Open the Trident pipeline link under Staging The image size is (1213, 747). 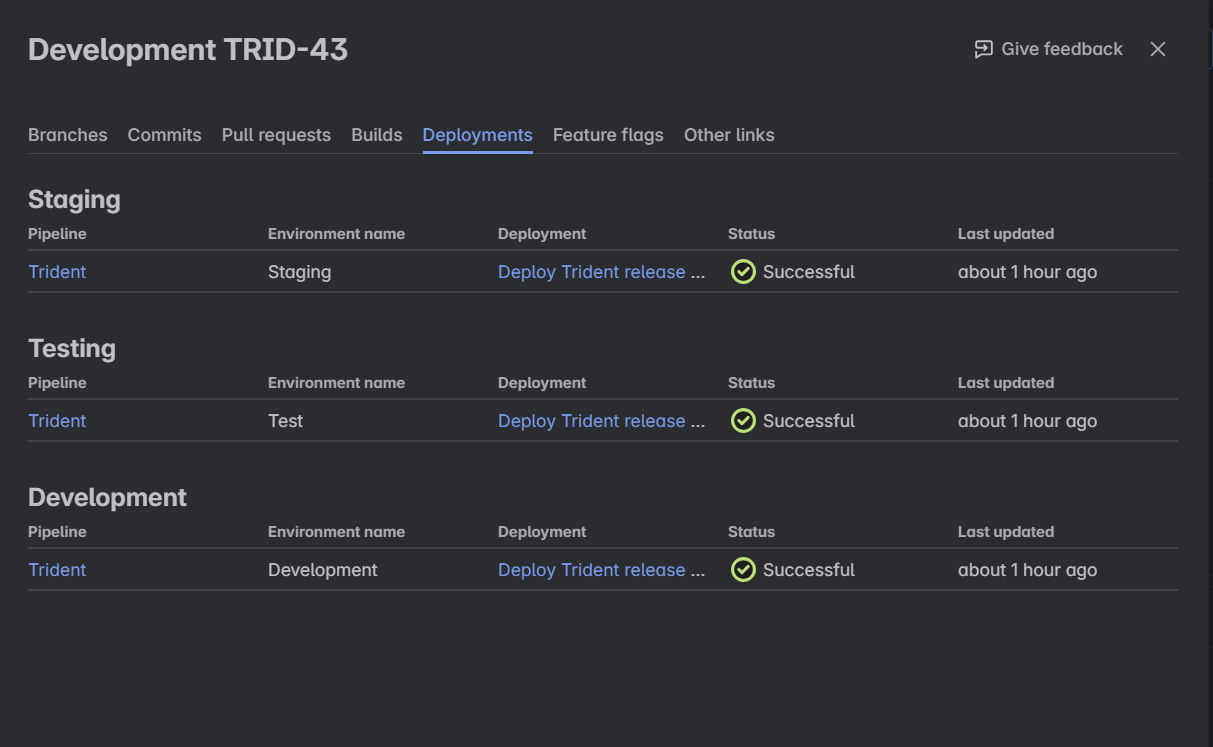(57, 271)
